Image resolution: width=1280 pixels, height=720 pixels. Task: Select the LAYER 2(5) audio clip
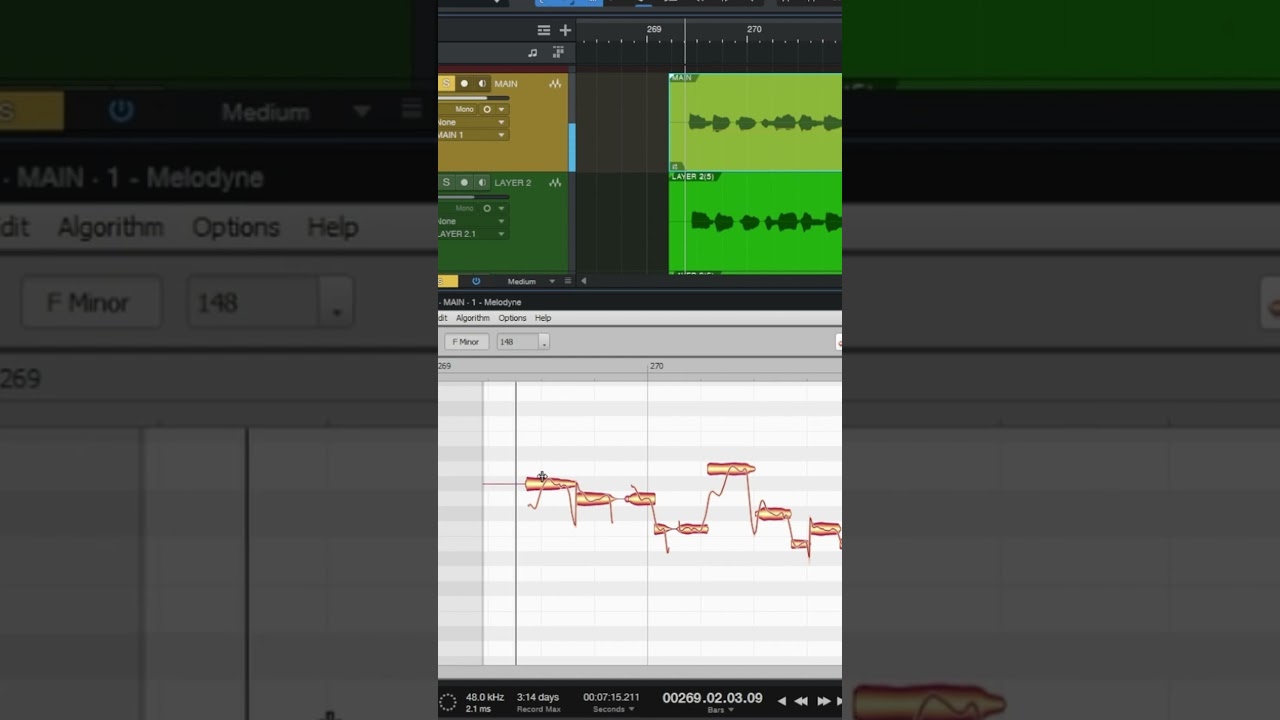[x=755, y=222]
